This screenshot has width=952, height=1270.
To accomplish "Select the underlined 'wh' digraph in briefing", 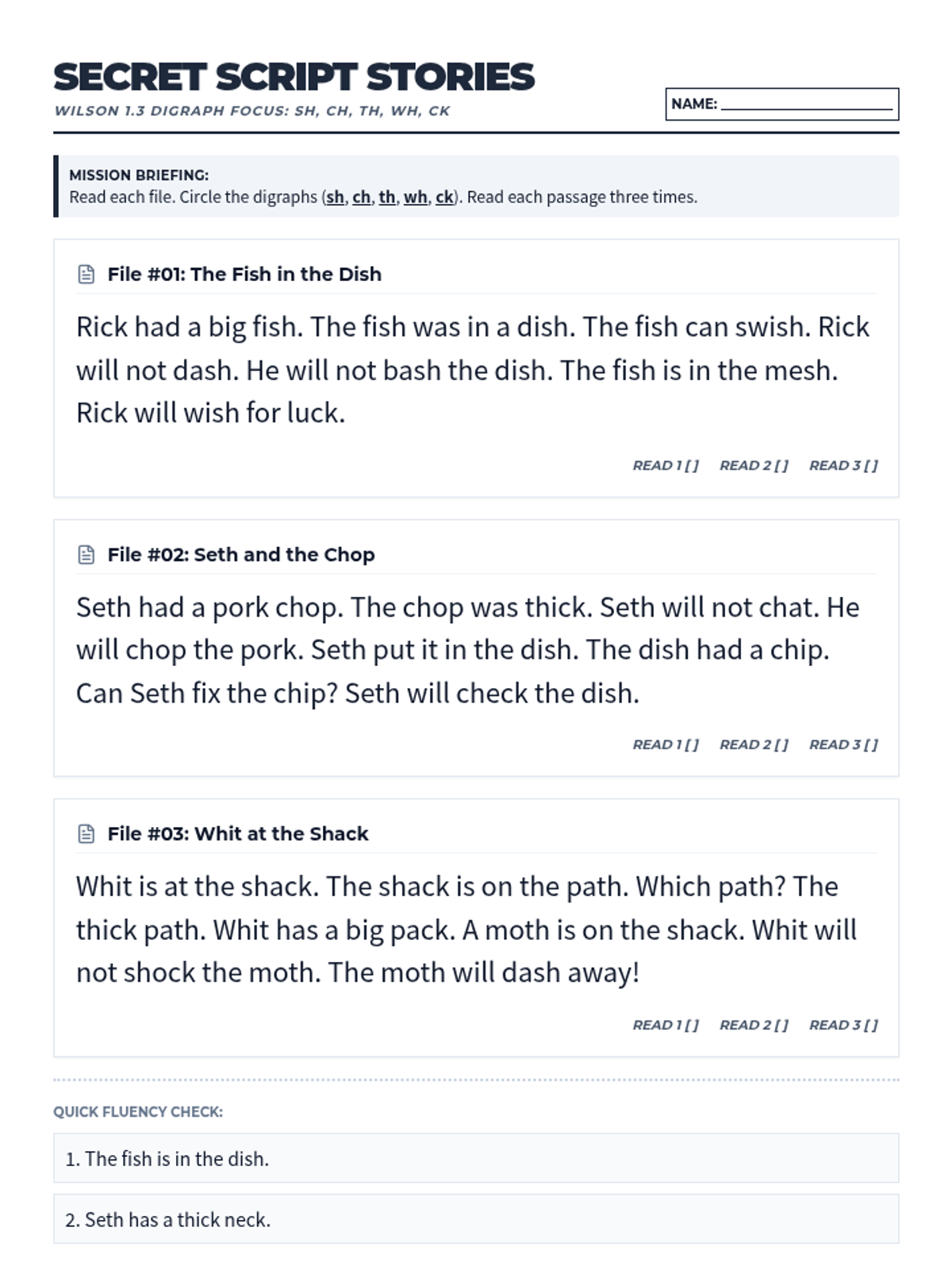I will point(416,197).
